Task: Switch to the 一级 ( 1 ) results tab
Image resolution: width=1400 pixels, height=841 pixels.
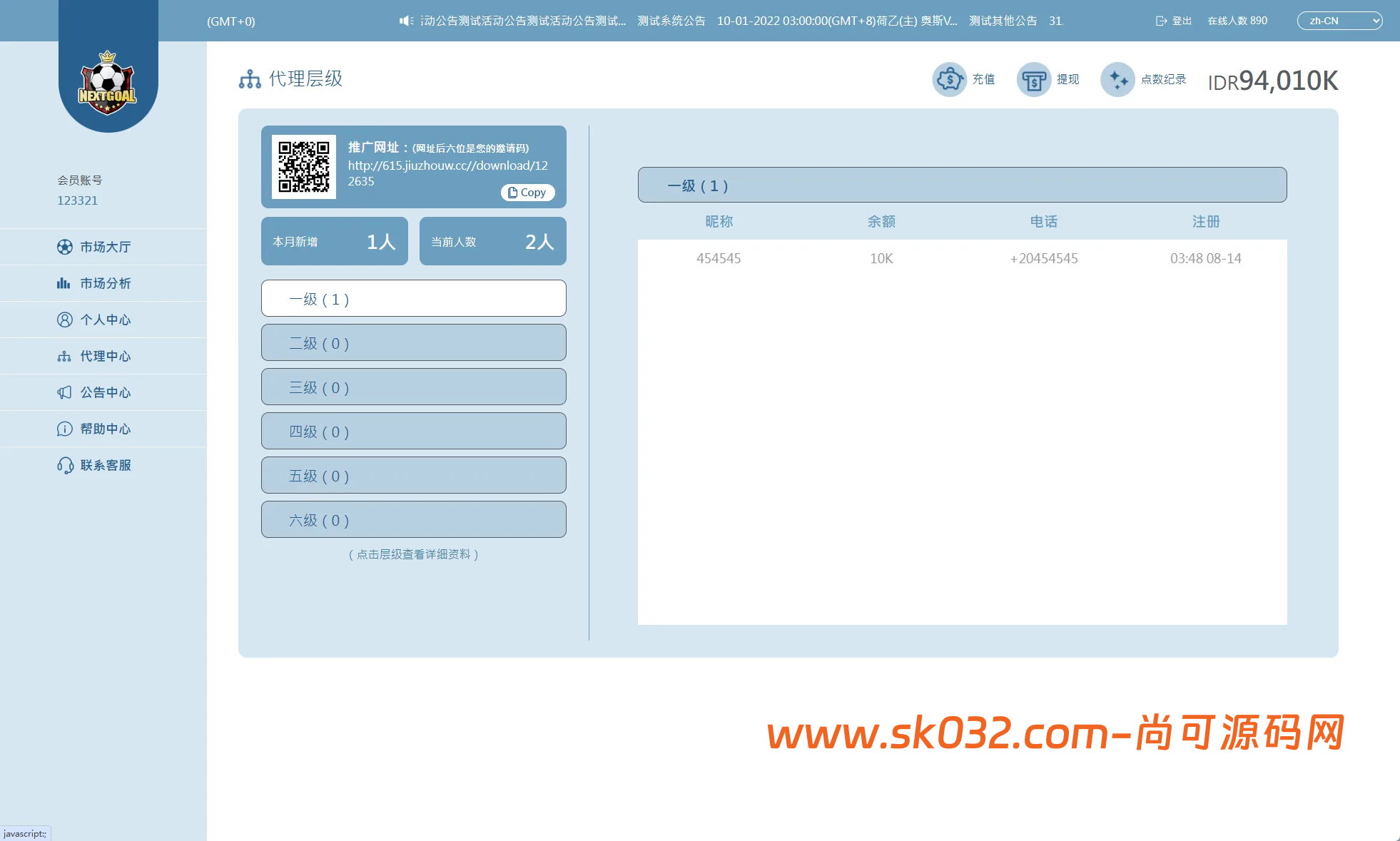Action: point(961,185)
